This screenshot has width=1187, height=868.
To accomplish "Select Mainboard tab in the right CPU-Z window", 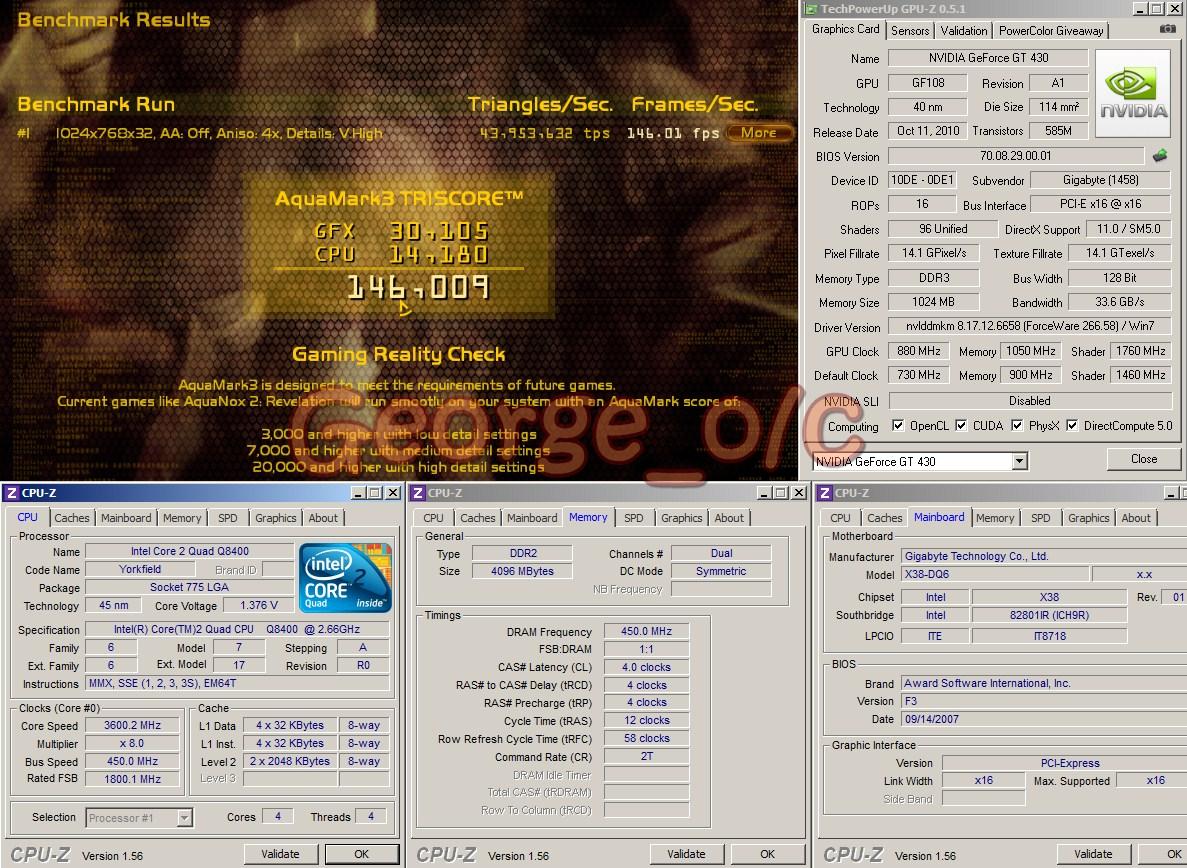I will point(939,517).
